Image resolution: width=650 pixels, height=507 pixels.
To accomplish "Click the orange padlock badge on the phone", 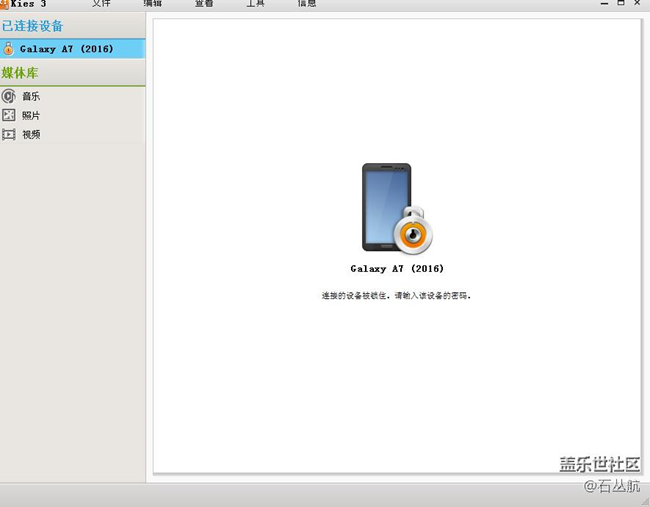I will click(x=412, y=233).
